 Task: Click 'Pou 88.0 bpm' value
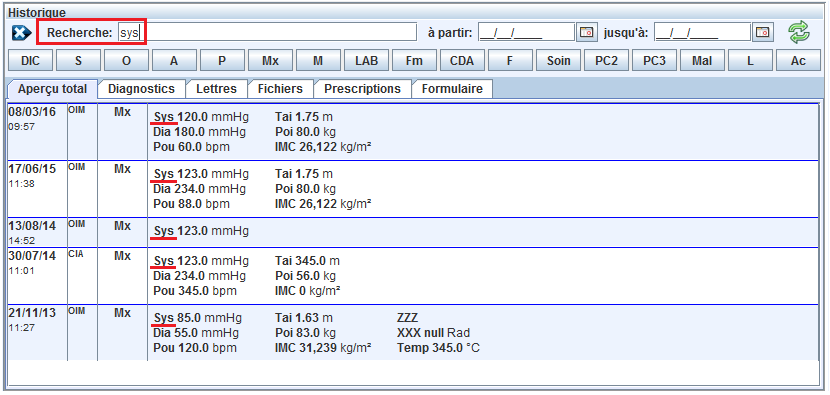click(192, 204)
